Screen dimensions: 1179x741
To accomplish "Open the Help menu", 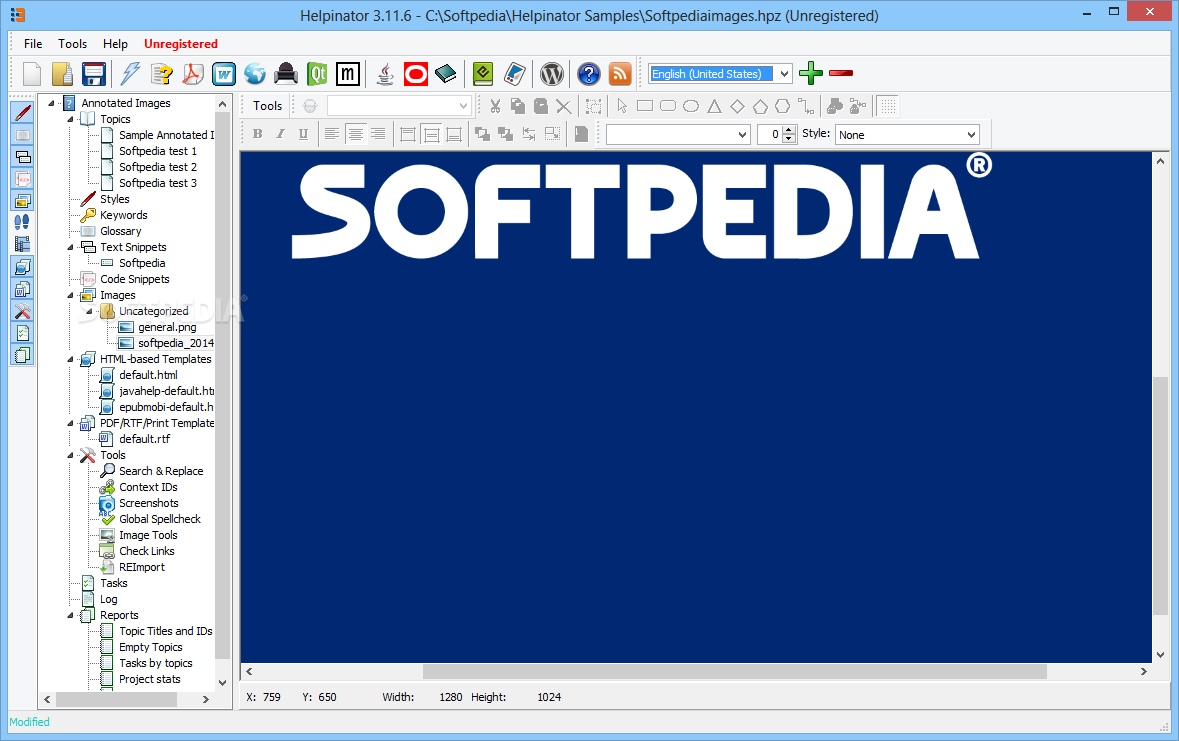I will click(x=115, y=44).
